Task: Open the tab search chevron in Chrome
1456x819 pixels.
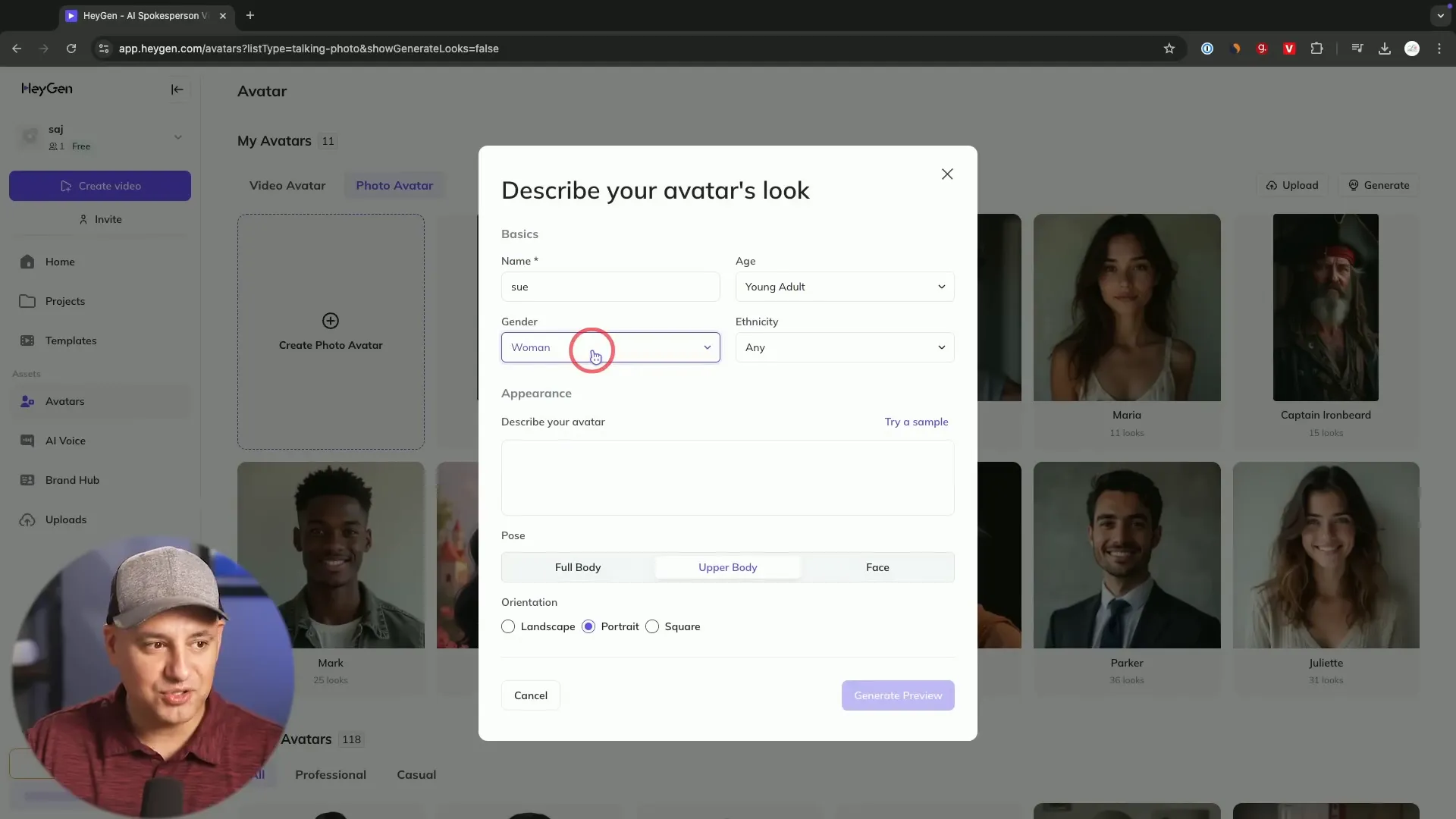Action: tap(1440, 15)
